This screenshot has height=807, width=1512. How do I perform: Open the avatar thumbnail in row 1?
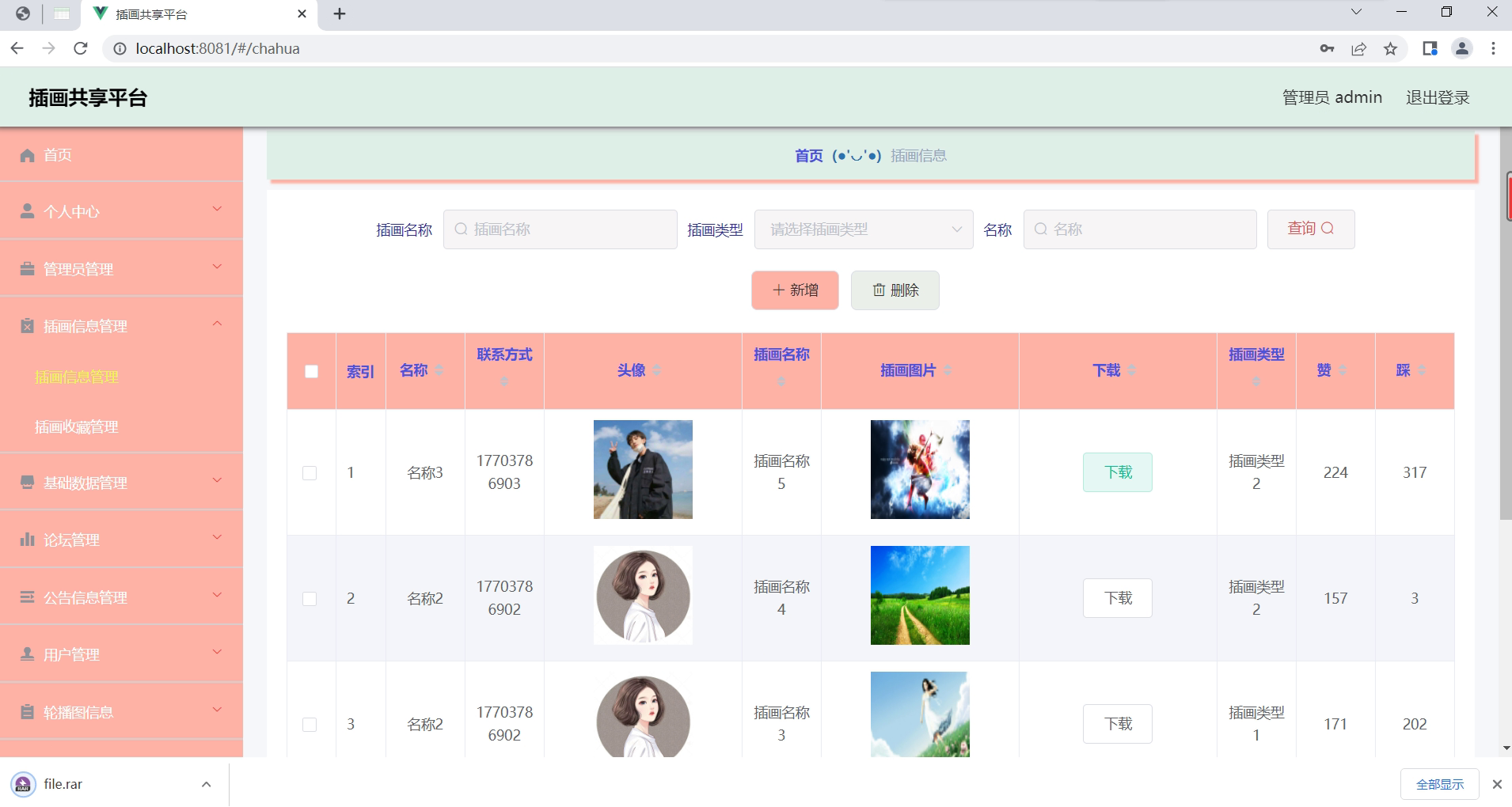tap(643, 470)
